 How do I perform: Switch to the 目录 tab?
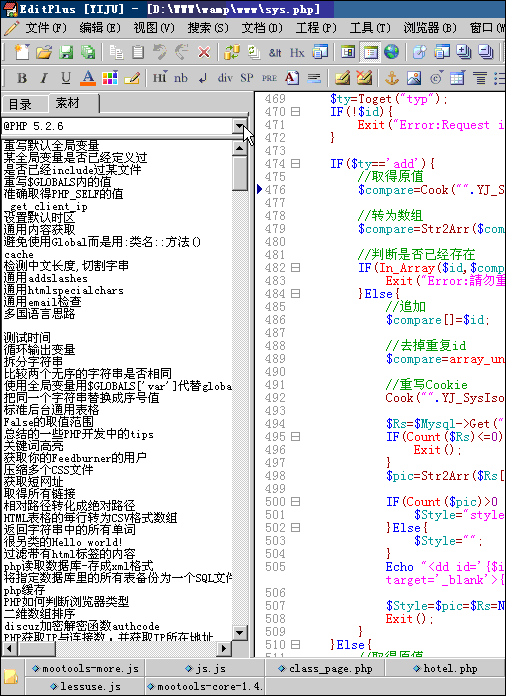tap(20, 105)
